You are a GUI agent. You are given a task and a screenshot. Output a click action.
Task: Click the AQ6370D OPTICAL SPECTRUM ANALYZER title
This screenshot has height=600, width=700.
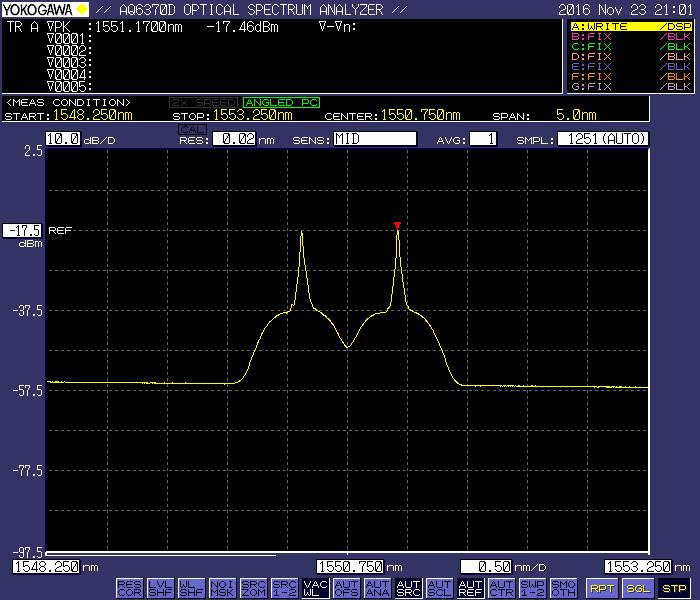(x=251, y=10)
